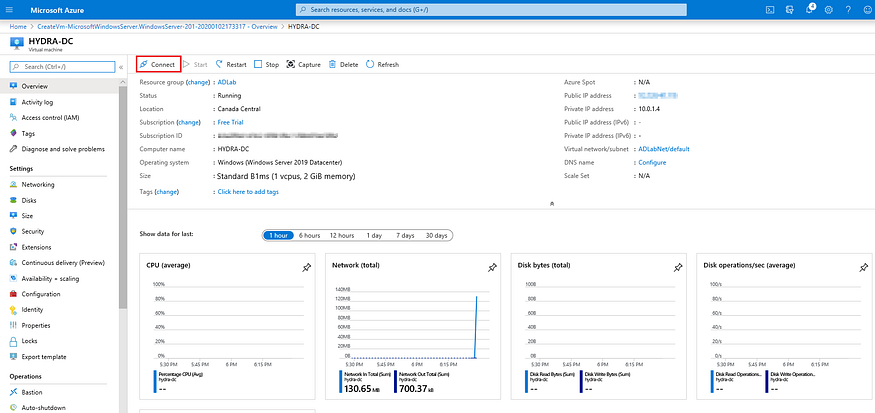
Task: Open the Disks settings page
Action: [x=31, y=199]
